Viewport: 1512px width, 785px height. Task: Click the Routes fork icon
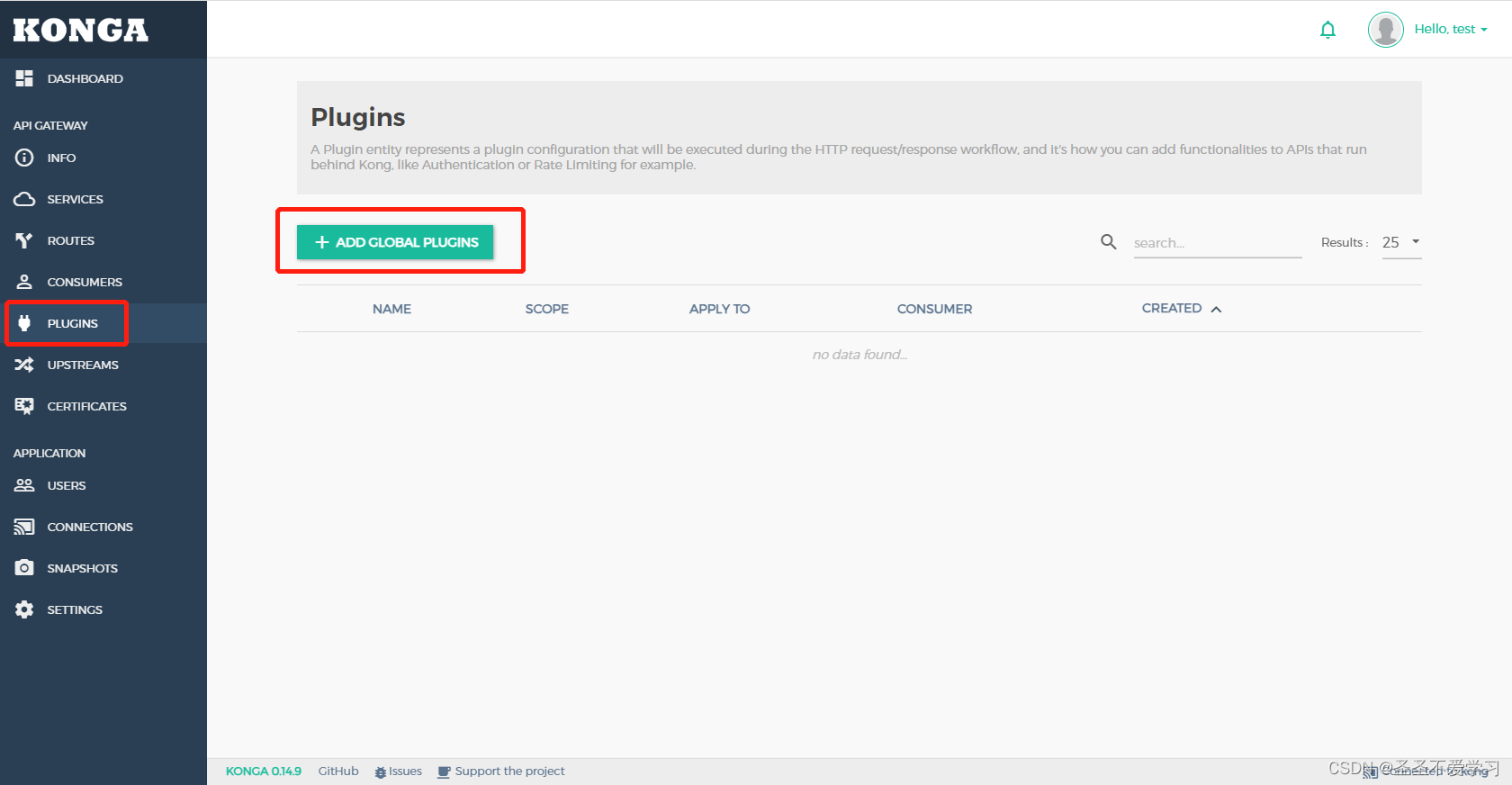(24, 240)
